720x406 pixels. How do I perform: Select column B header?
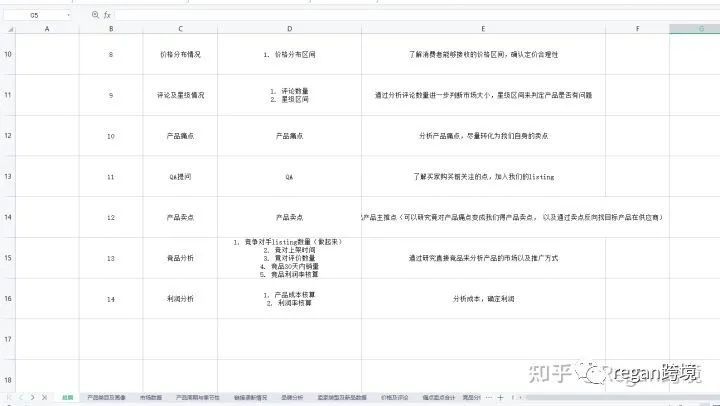coord(111,29)
